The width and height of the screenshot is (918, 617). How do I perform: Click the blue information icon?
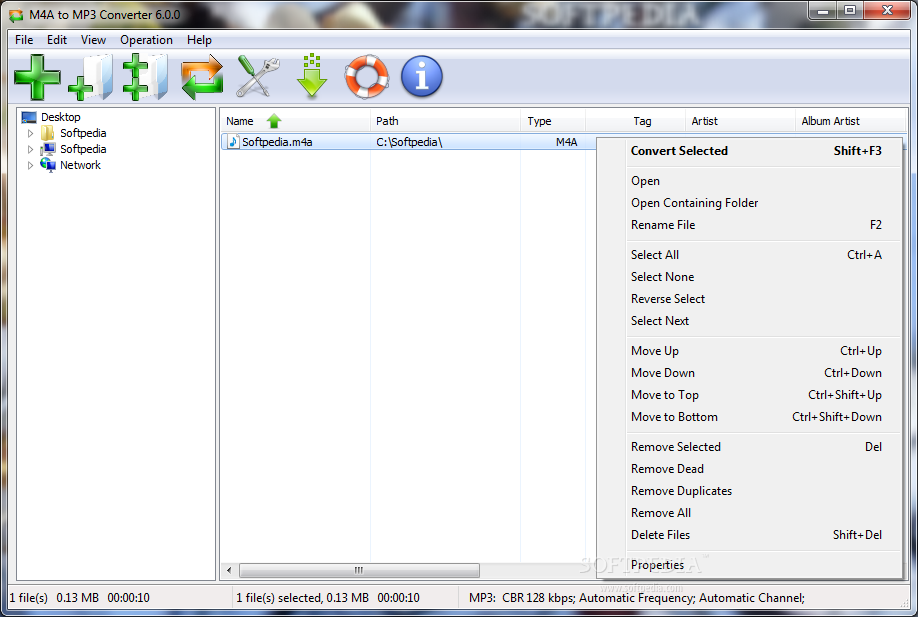tap(422, 77)
